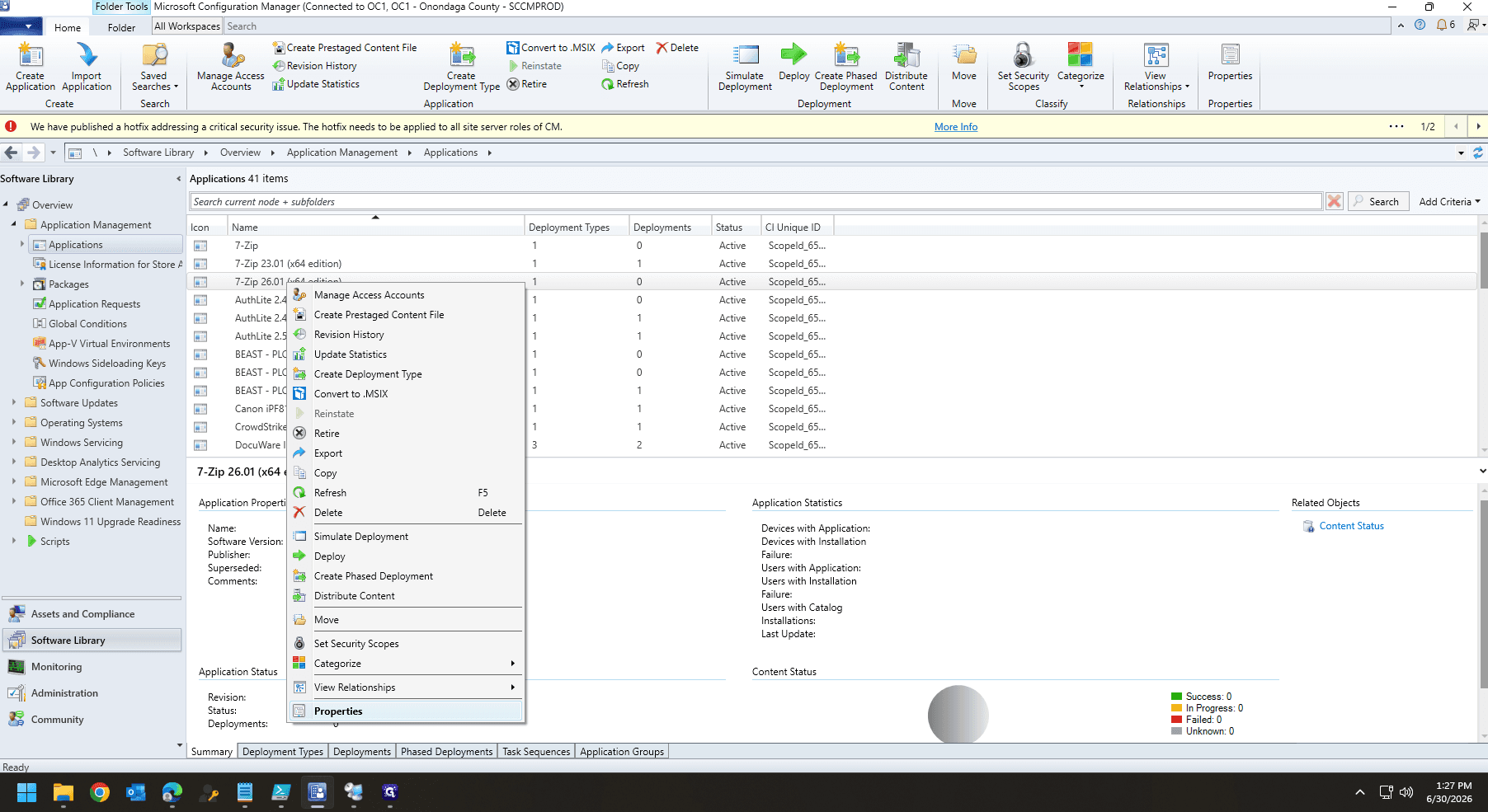This screenshot has height=812, width=1488.
Task: Click the Search button beside criteria
Action: click(1378, 201)
